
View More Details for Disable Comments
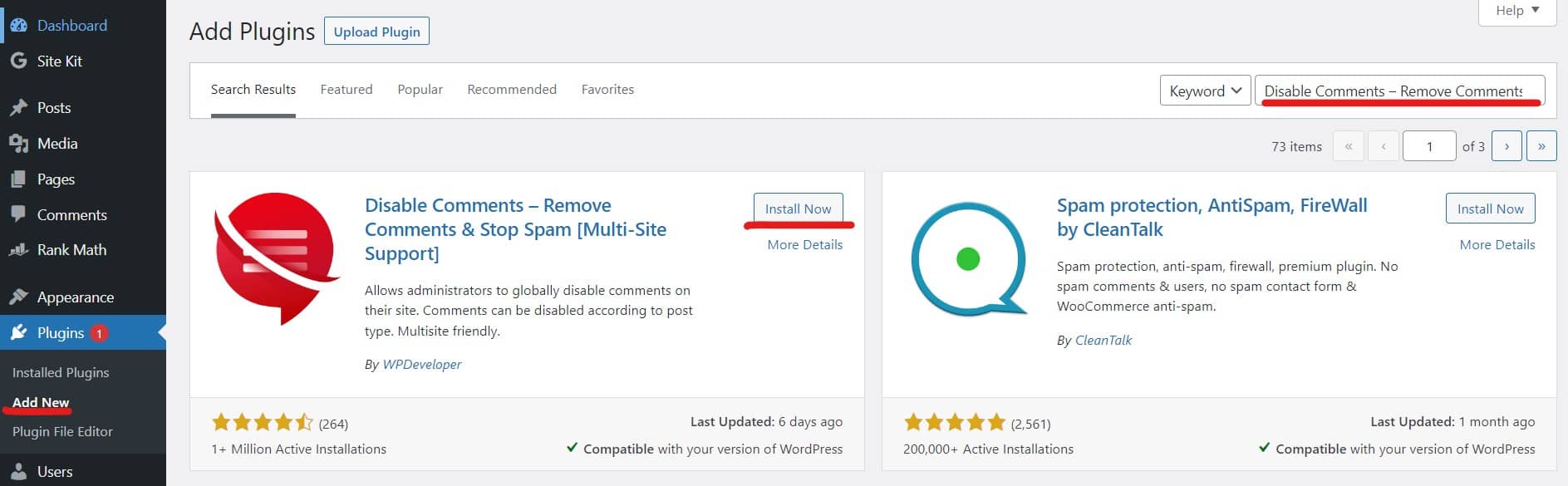click(x=804, y=245)
